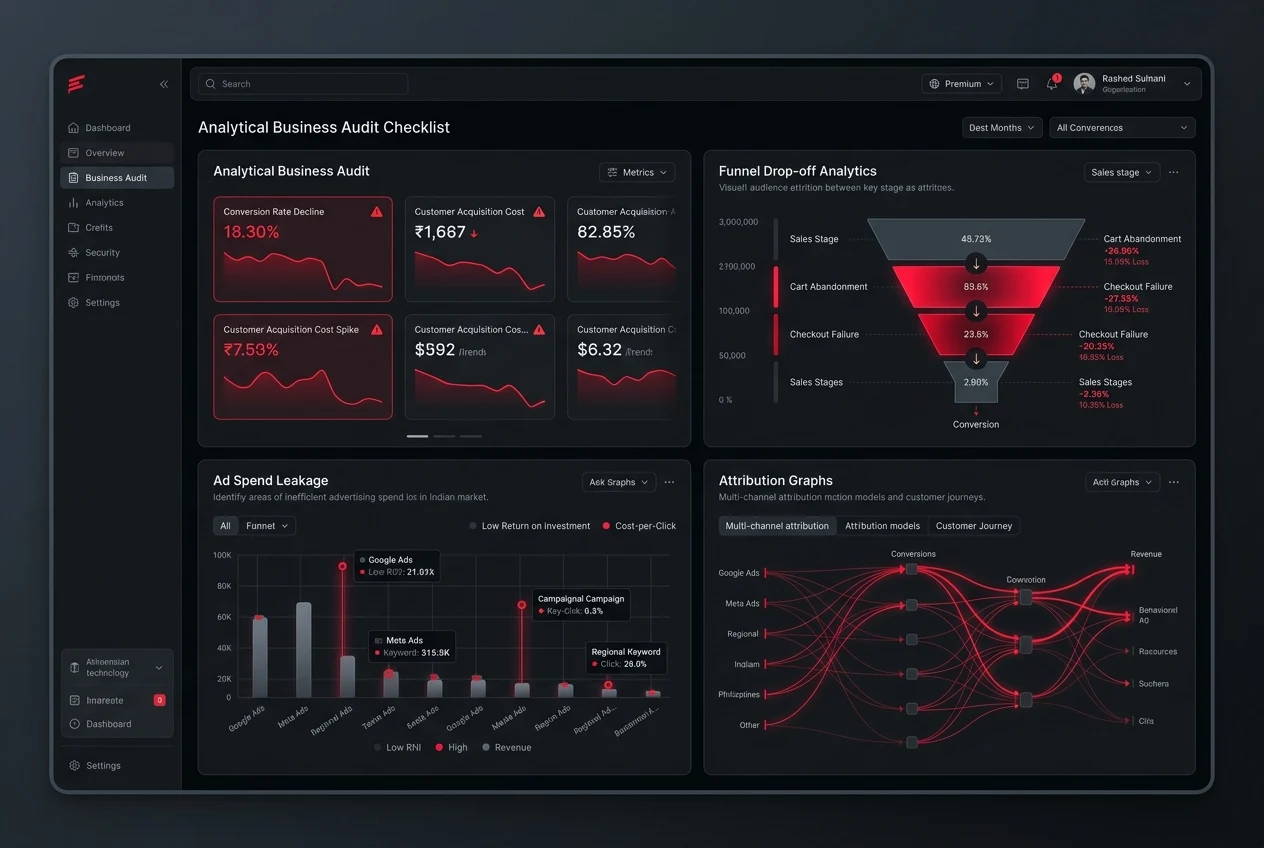The height and width of the screenshot is (848, 1264).
Task: Click the Finronots sidebar icon
Action: point(73,278)
